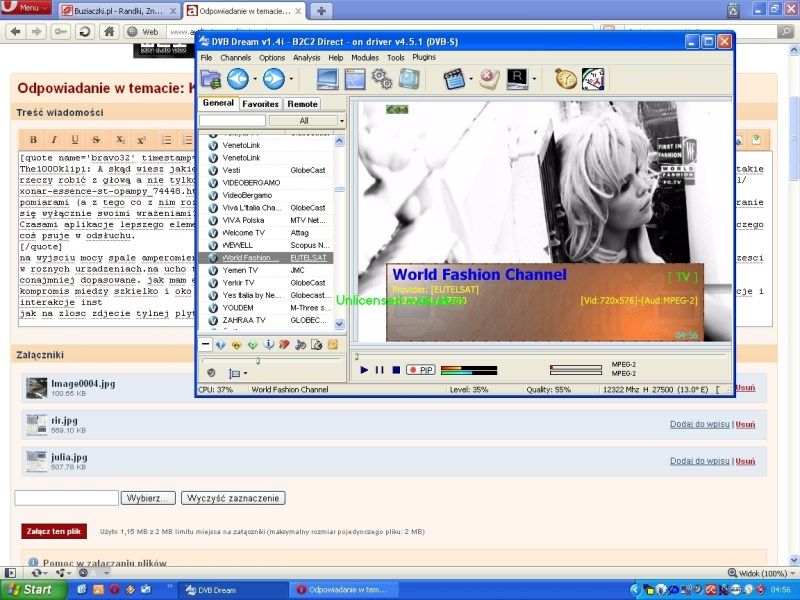
Task: Open dropdown arrow beside the R screen icon
Action: [534, 80]
